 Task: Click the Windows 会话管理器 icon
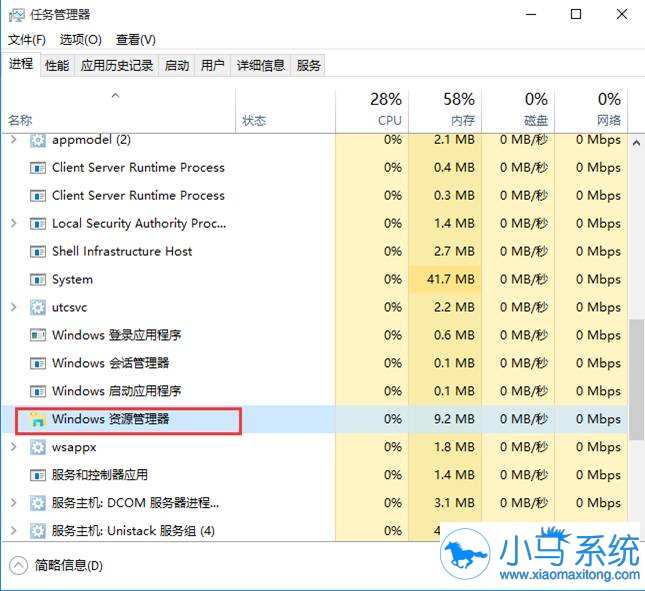coord(37,364)
